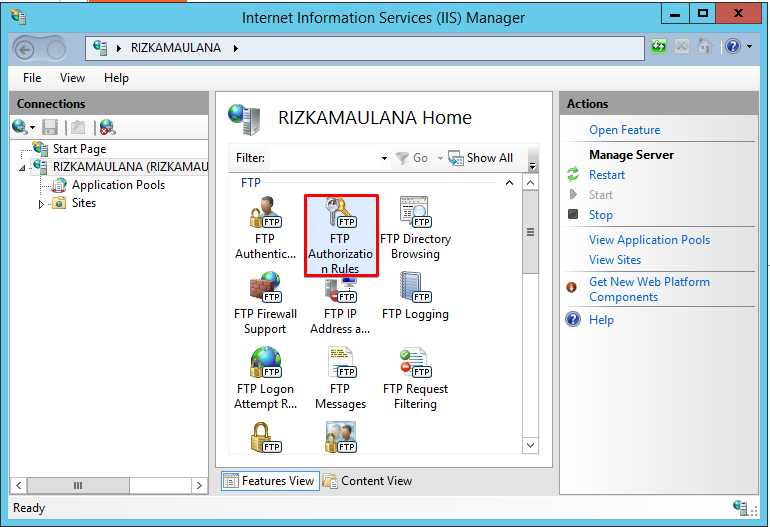Open FTP Messages feature icon
The width and height of the screenshot is (770, 527).
coord(340,378)
